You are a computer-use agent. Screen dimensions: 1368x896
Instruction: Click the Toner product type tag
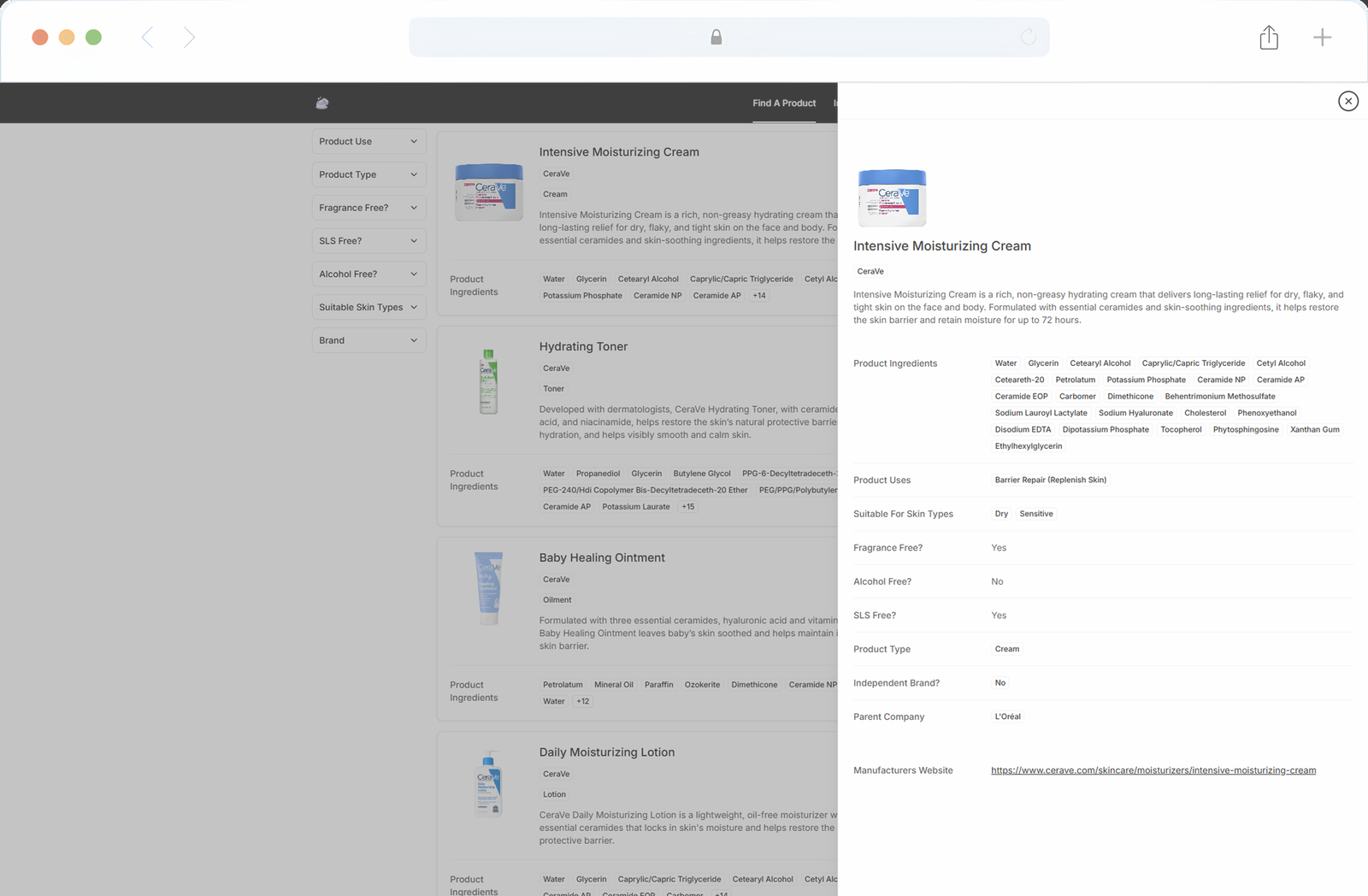[554, 389]
